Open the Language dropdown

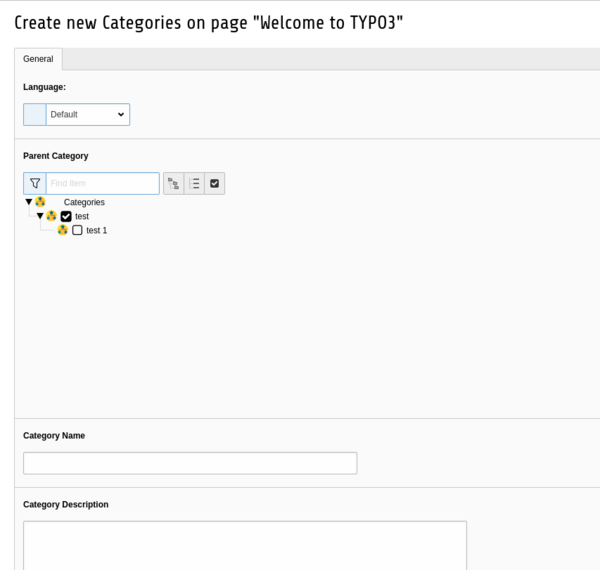point(88,115)
